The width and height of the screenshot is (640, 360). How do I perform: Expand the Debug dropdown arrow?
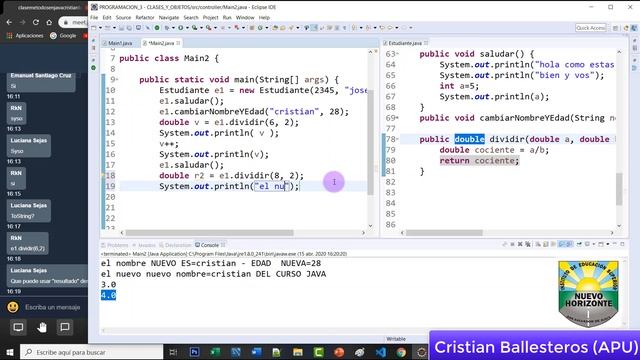[x=173, y=28]
